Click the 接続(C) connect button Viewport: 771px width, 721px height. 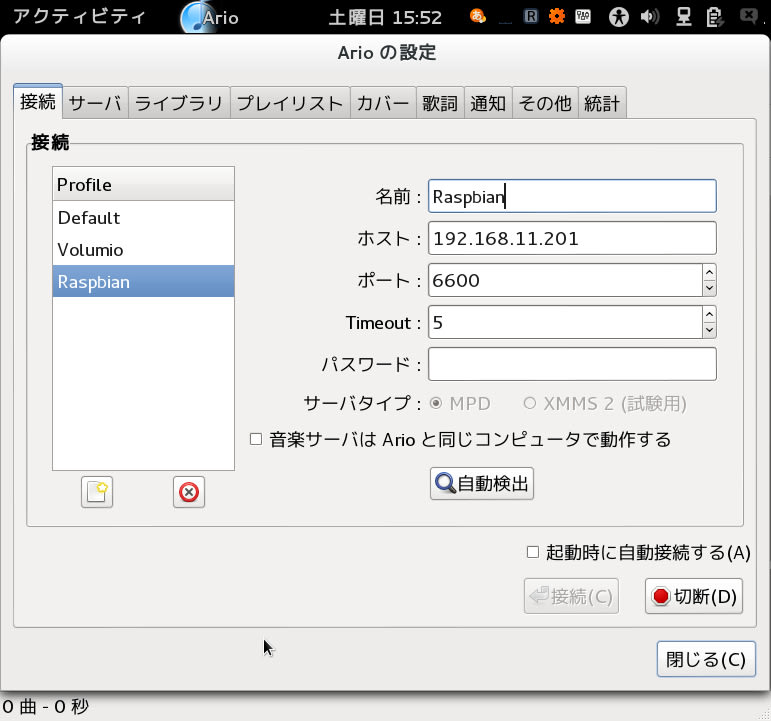pos(571,596)
